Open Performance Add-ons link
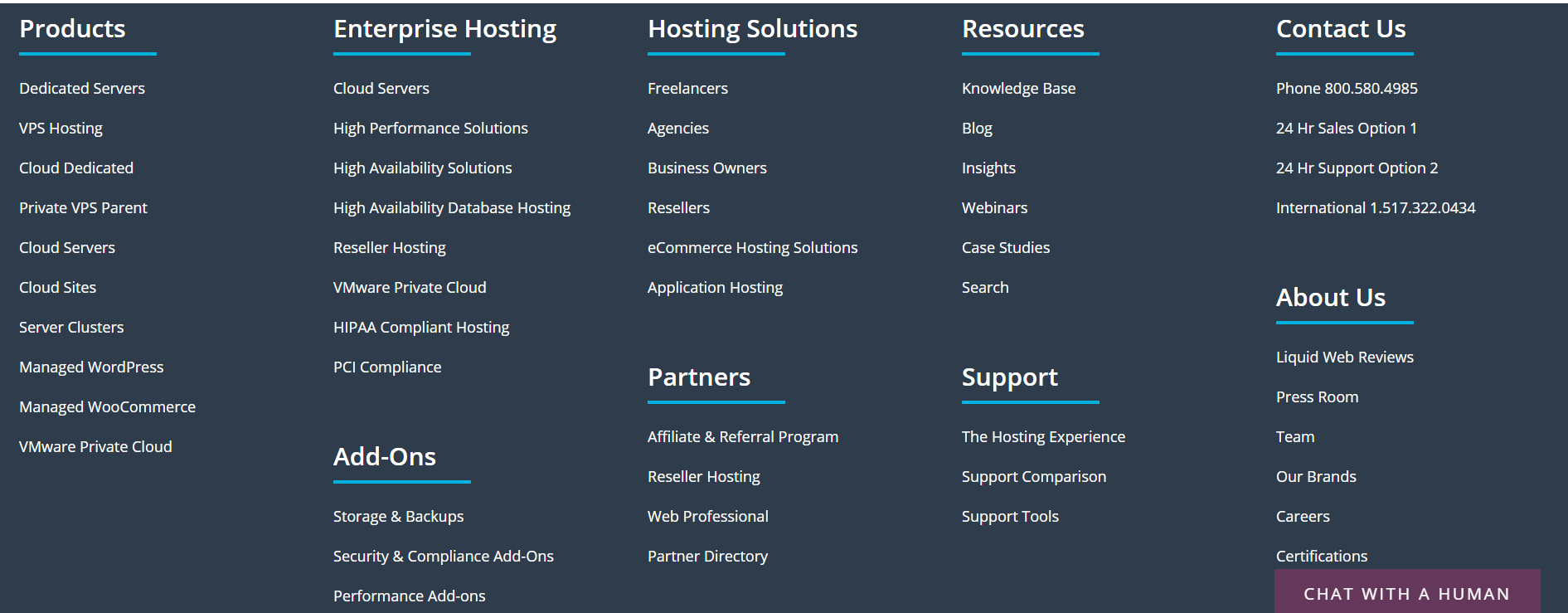The height and width of the screenshot is (613, 1568). 410,596
